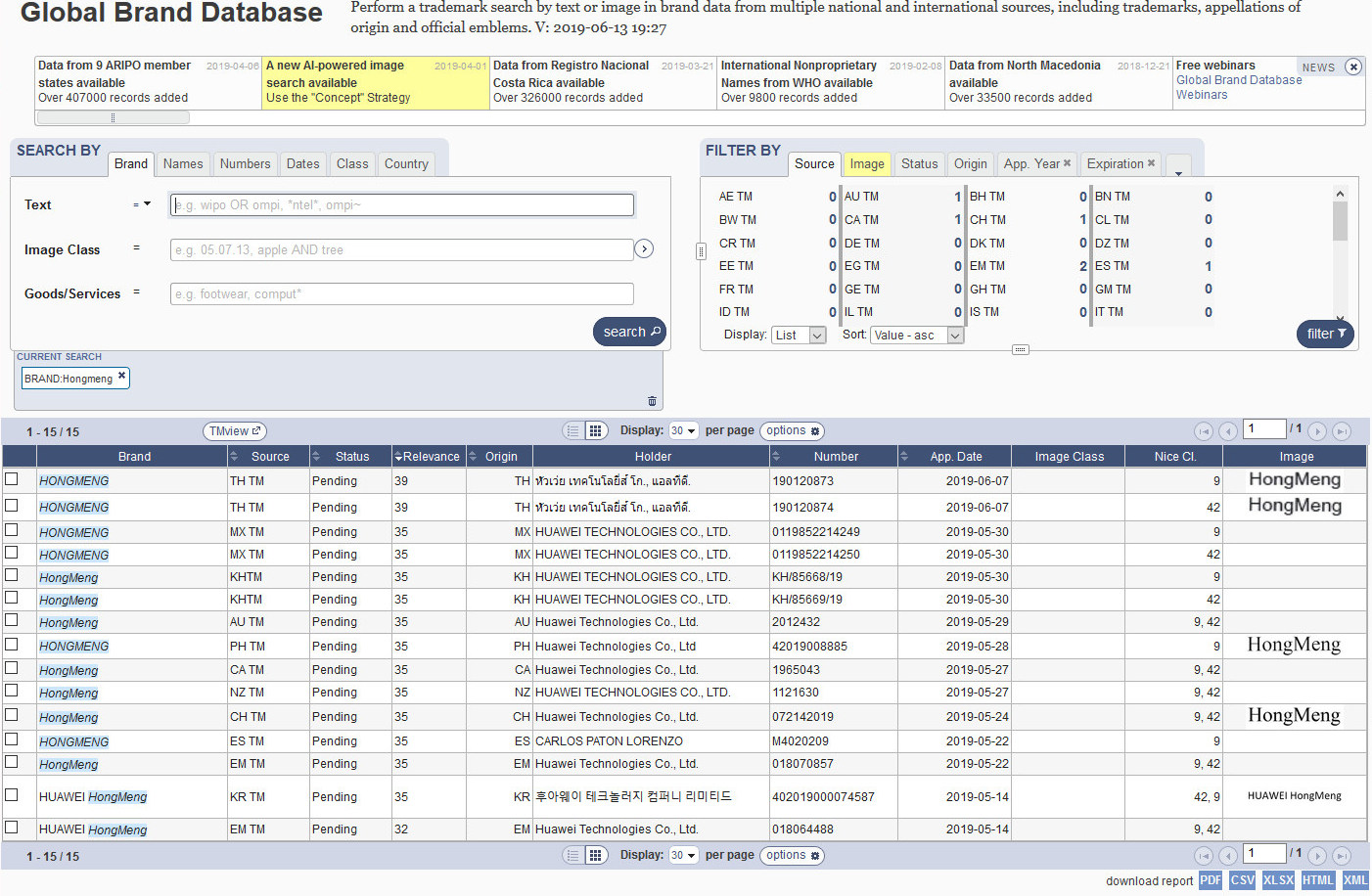Switch to list view above the results table
1372x896 pixels.
pos(573,430)
